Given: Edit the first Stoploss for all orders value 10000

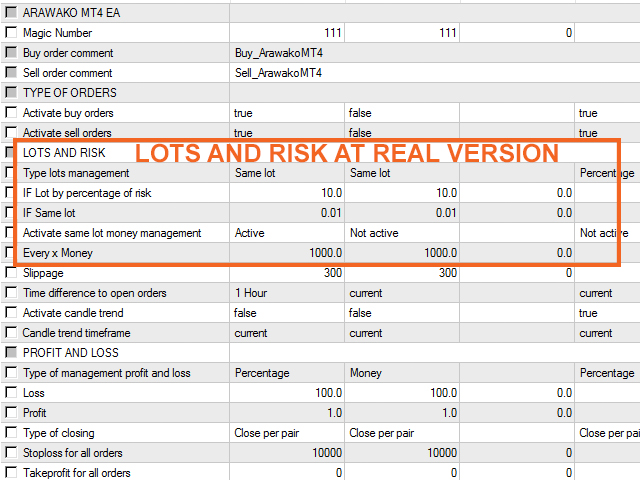Looking at the screenshot, I should (327, 453).
